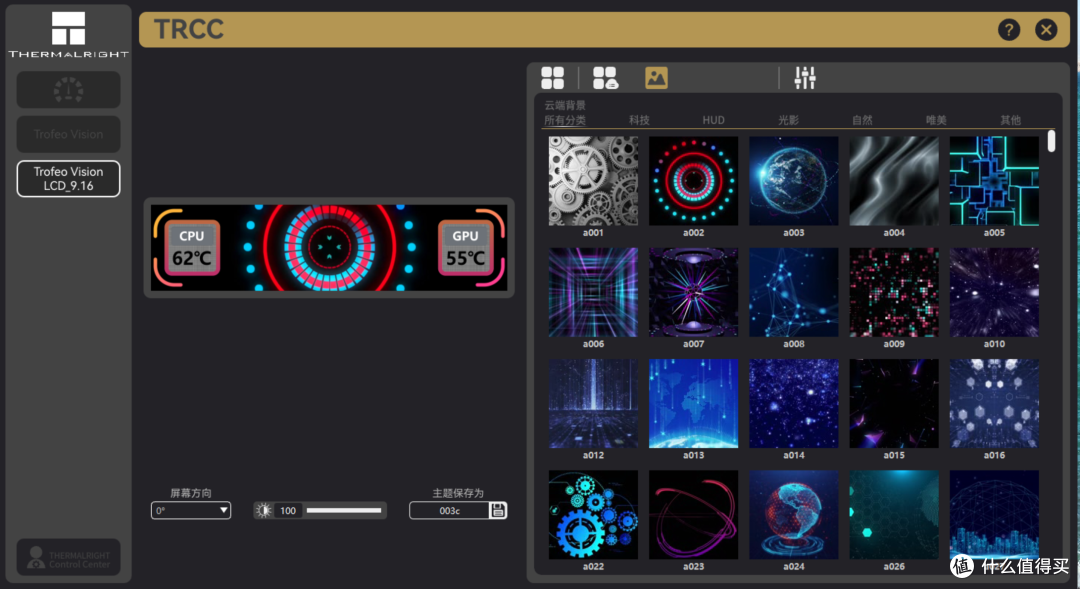This screenshot has width=1080, height=589.
Task: Click the brightness sun icon
Action: tap(263, 510)
